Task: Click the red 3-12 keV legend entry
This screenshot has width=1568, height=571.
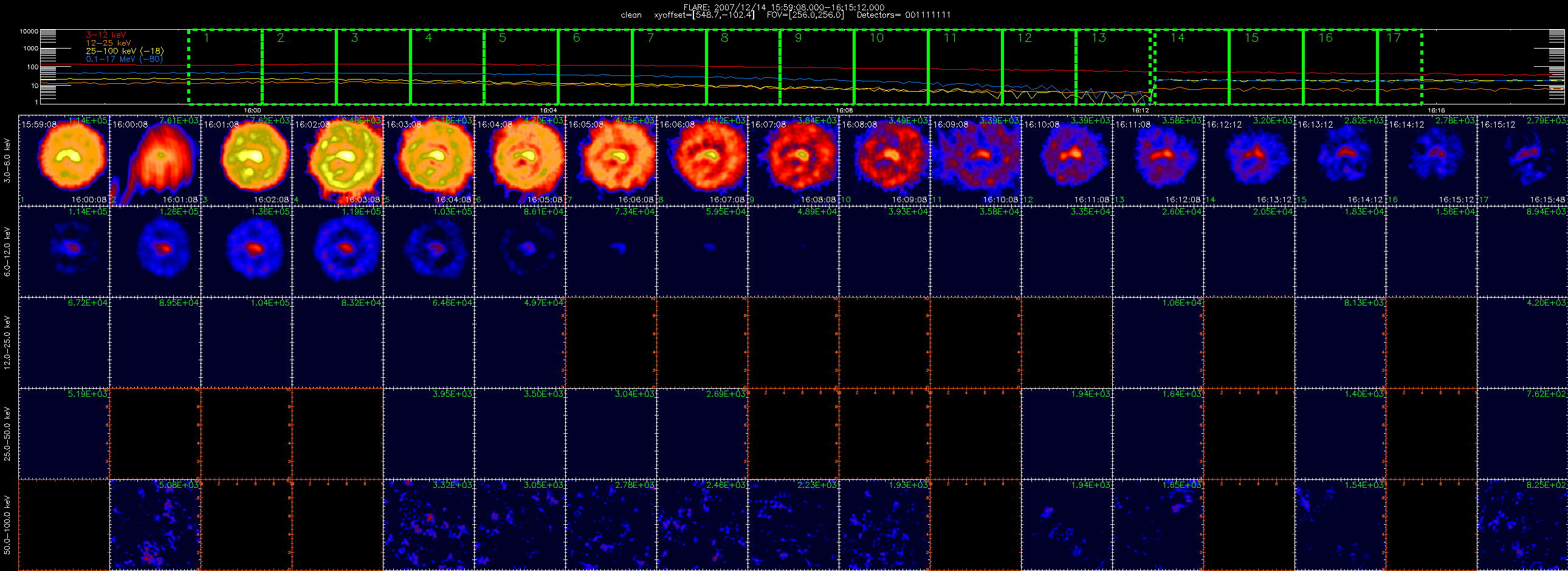Action: (x=106, y=35)
